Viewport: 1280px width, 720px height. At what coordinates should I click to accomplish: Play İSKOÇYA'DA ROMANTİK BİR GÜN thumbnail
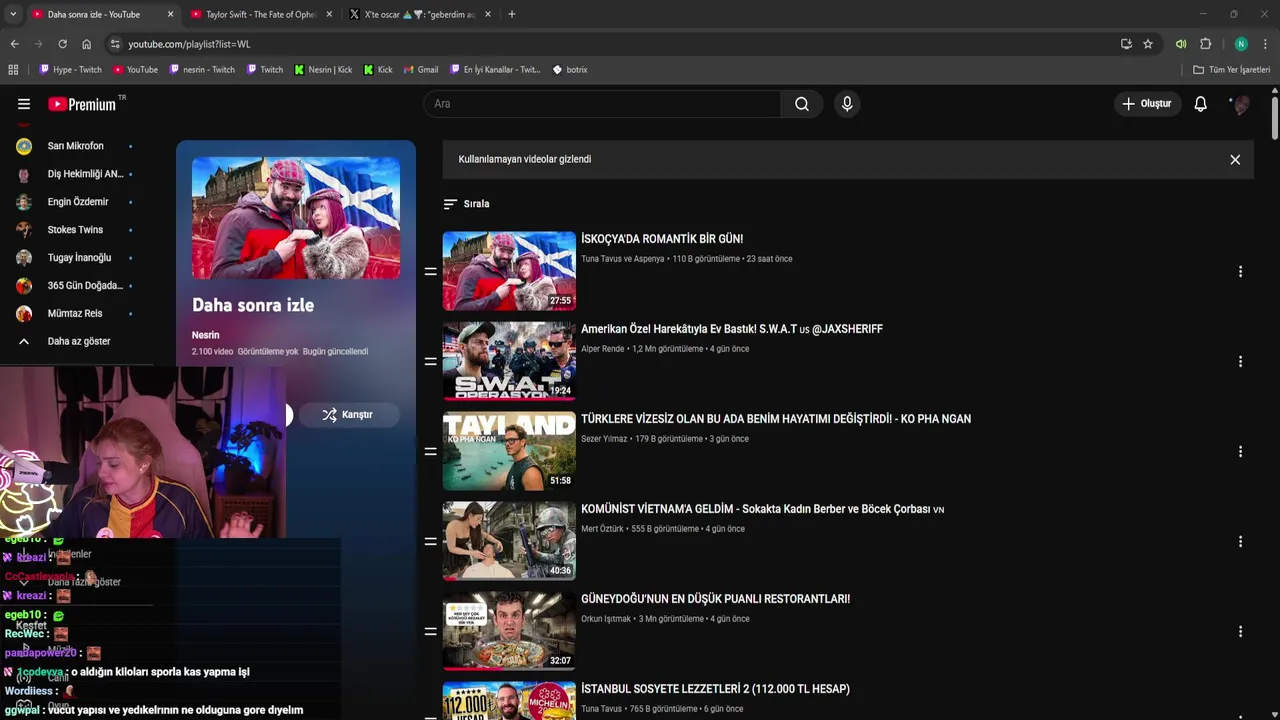coord(509,271)
